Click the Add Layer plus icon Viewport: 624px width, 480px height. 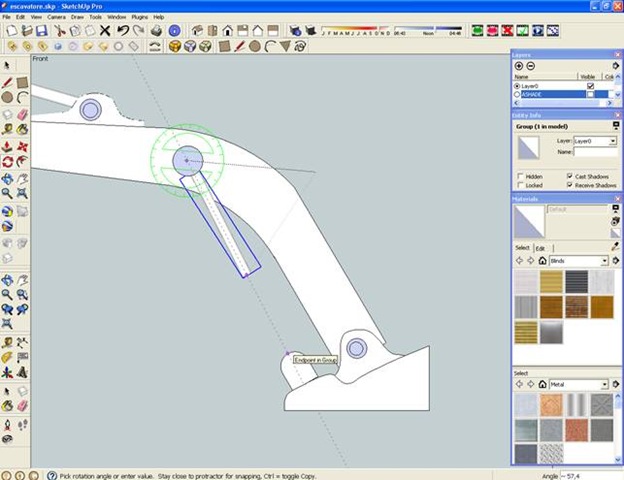519,65
